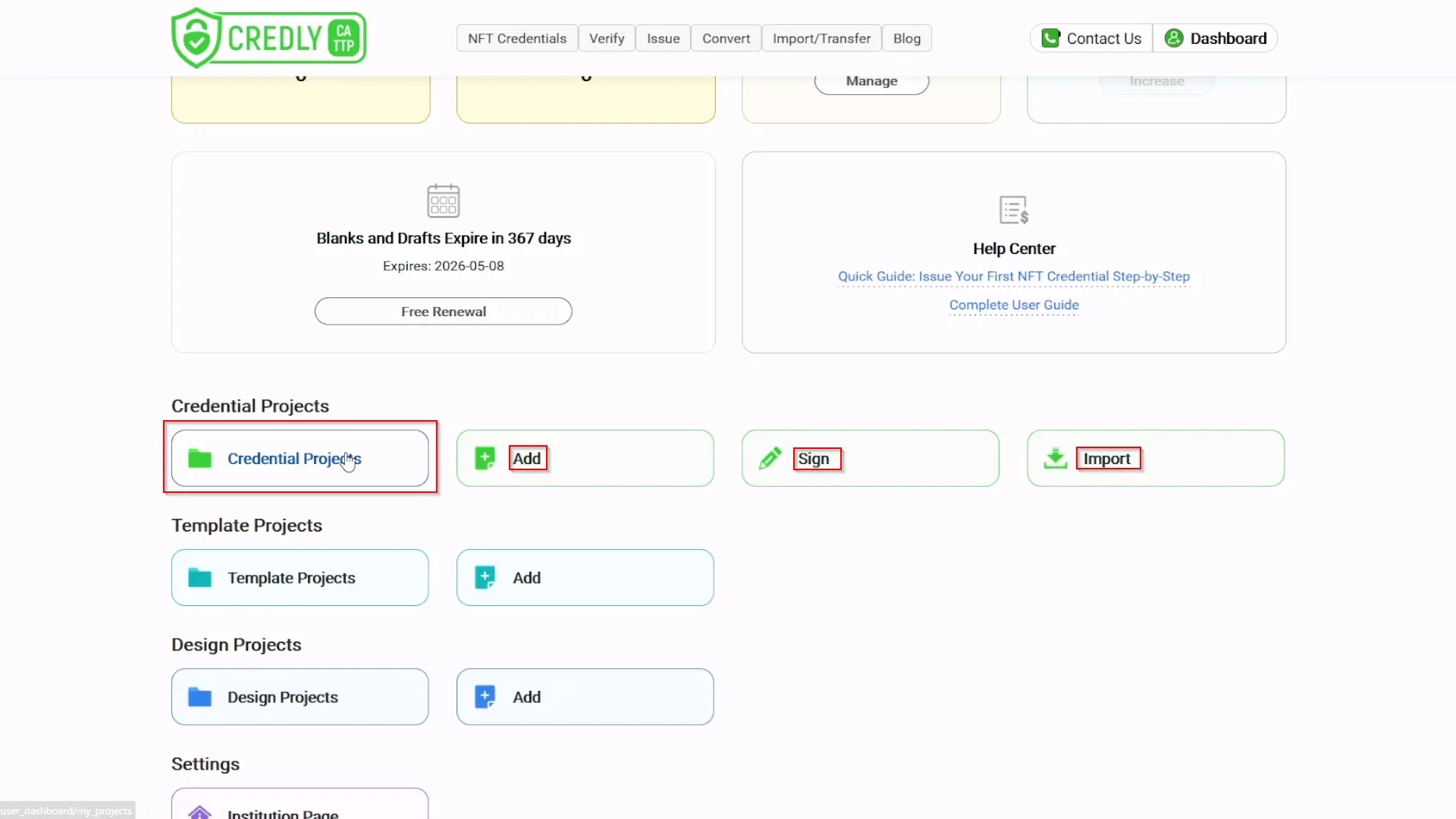Viewport: 1456px width, 819px height.
Task: Click the 'Expires: 2026-05-08' text
Action: [x=444, y=266]
